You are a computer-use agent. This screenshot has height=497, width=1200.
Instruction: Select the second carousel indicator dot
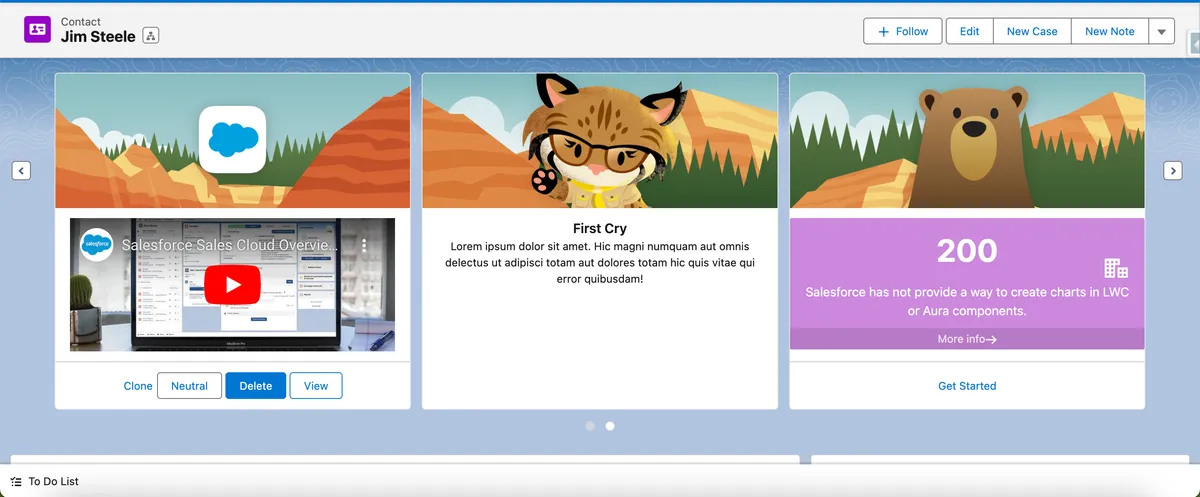coord(610,426)
